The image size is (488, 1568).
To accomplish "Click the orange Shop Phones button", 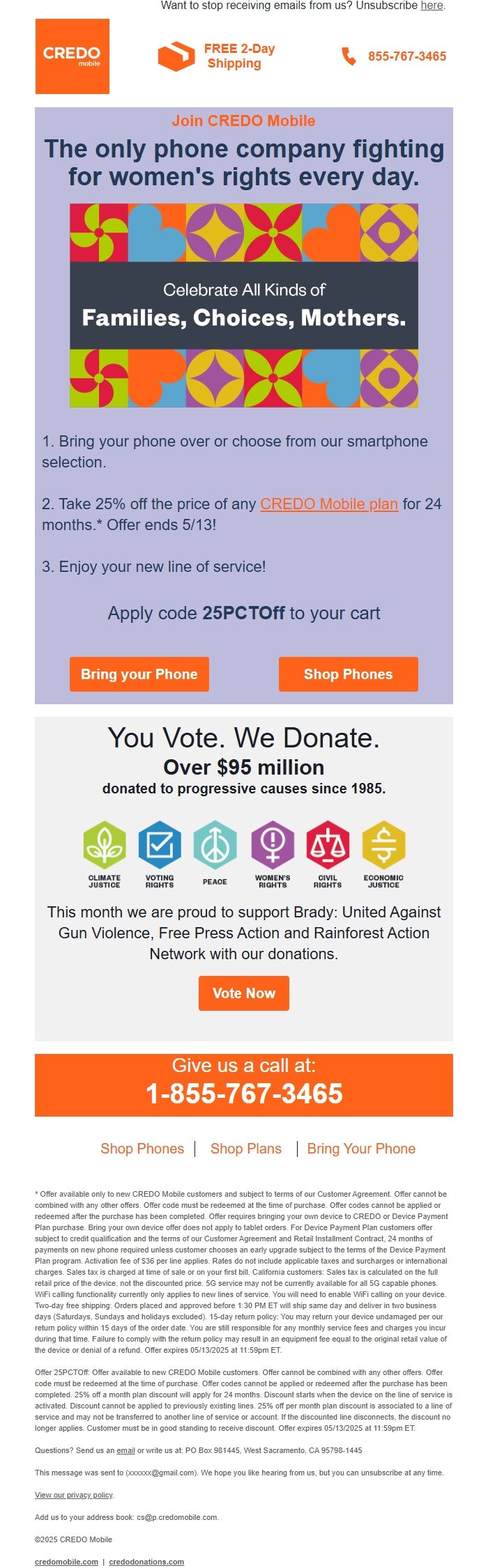I will (x=349, y=674).
